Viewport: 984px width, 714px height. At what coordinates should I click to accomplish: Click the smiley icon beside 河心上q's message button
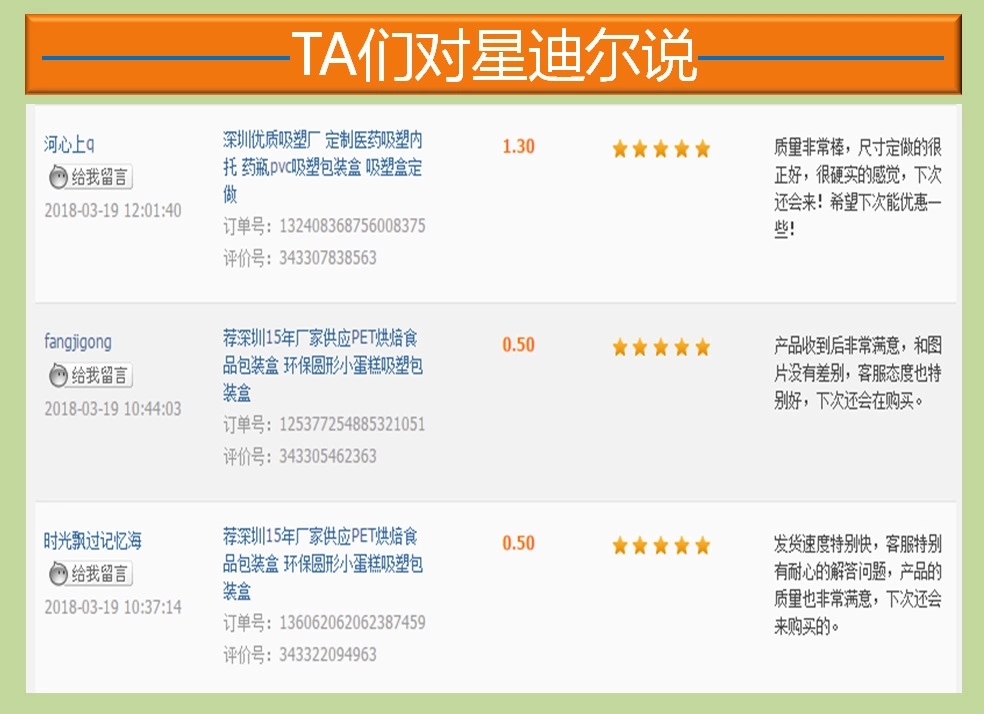click(57, 177)
